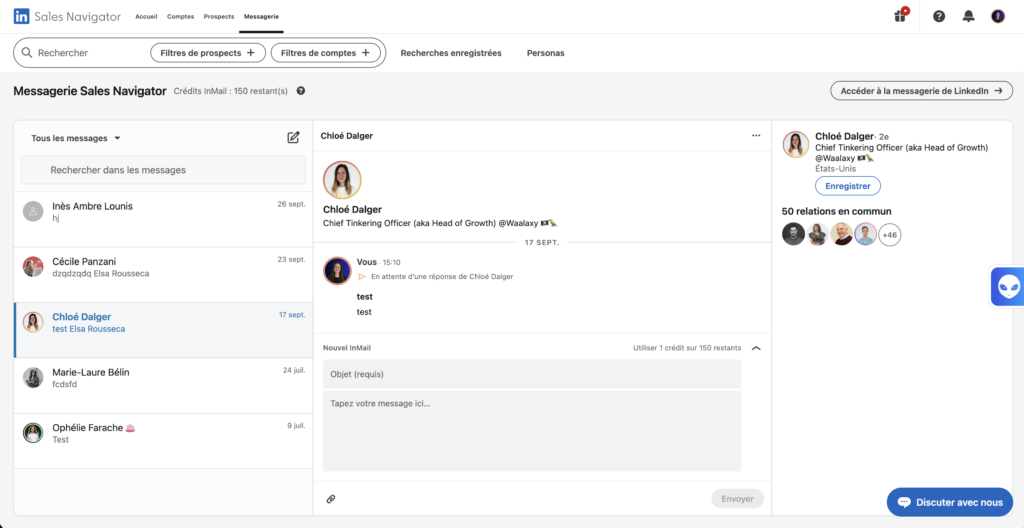
Task: Click the second common relation avatar
Action: 818,234
